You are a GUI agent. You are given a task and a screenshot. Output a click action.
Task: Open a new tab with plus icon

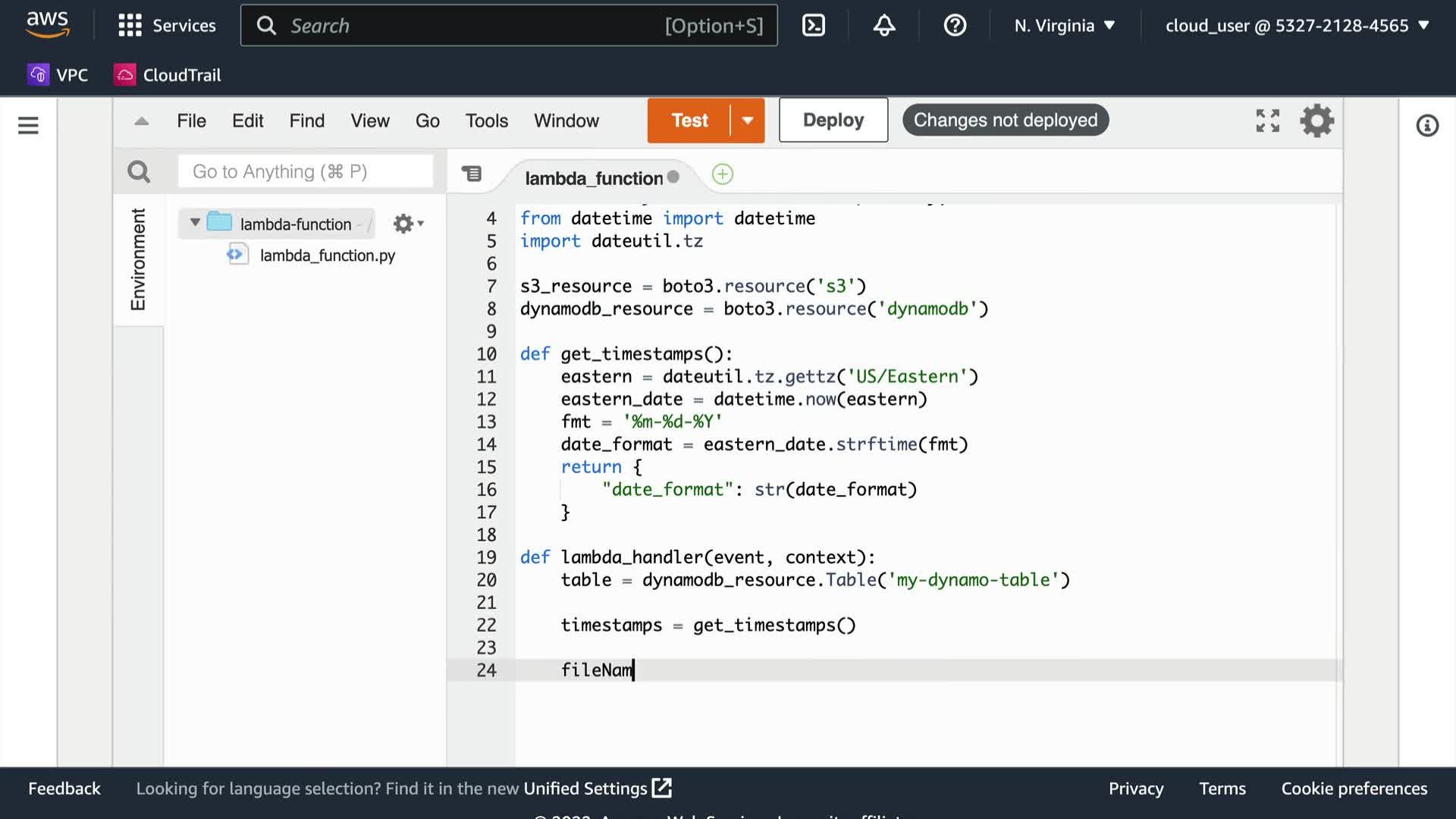tap(723, 174)
